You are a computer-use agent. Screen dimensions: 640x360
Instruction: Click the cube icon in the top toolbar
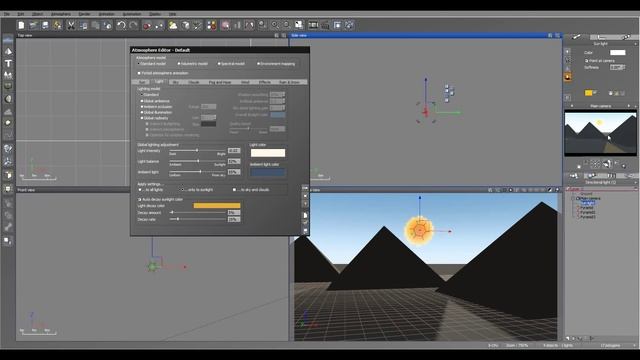coord(186,25)
